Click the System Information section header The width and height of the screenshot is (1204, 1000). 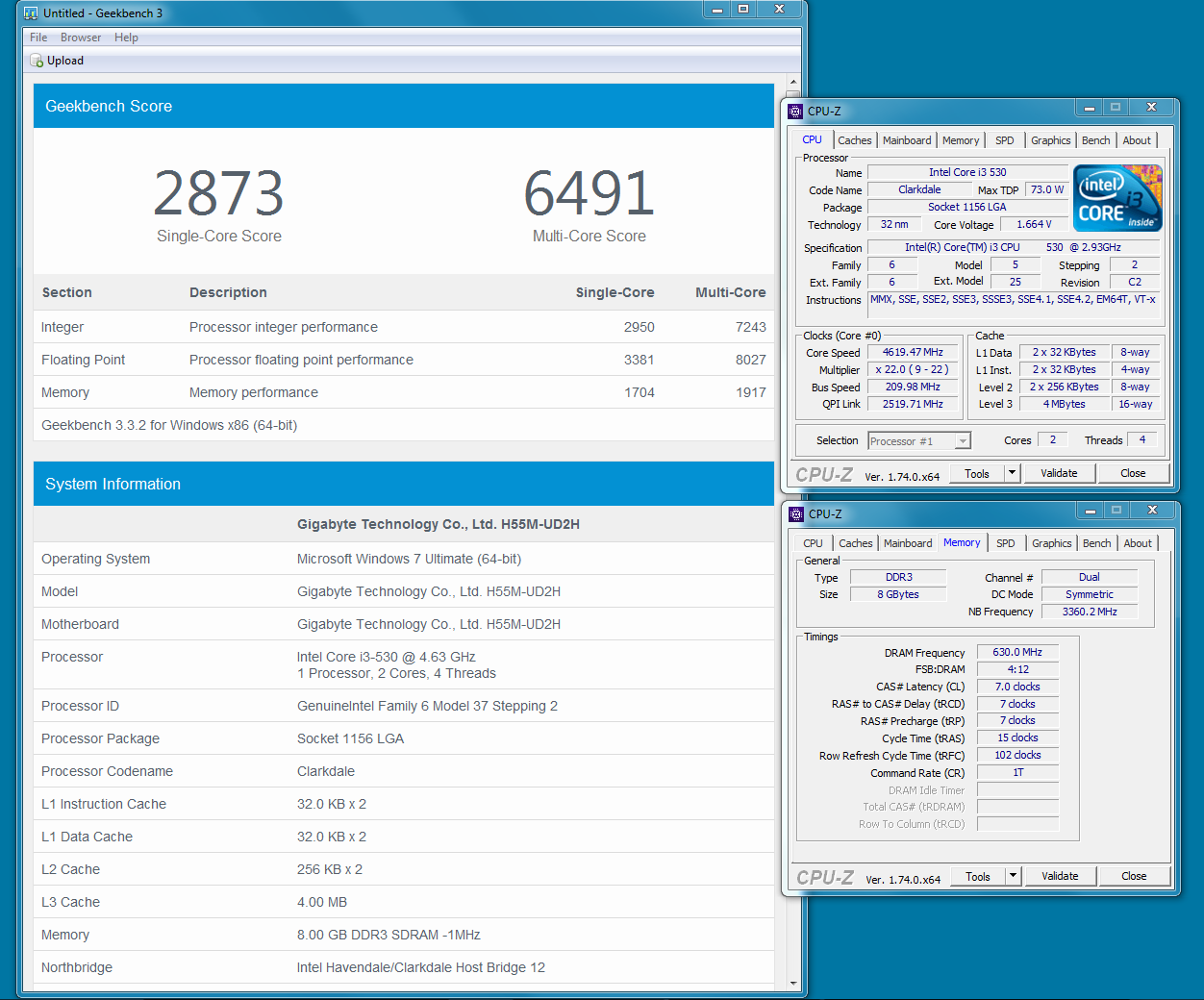pos(404,484)
